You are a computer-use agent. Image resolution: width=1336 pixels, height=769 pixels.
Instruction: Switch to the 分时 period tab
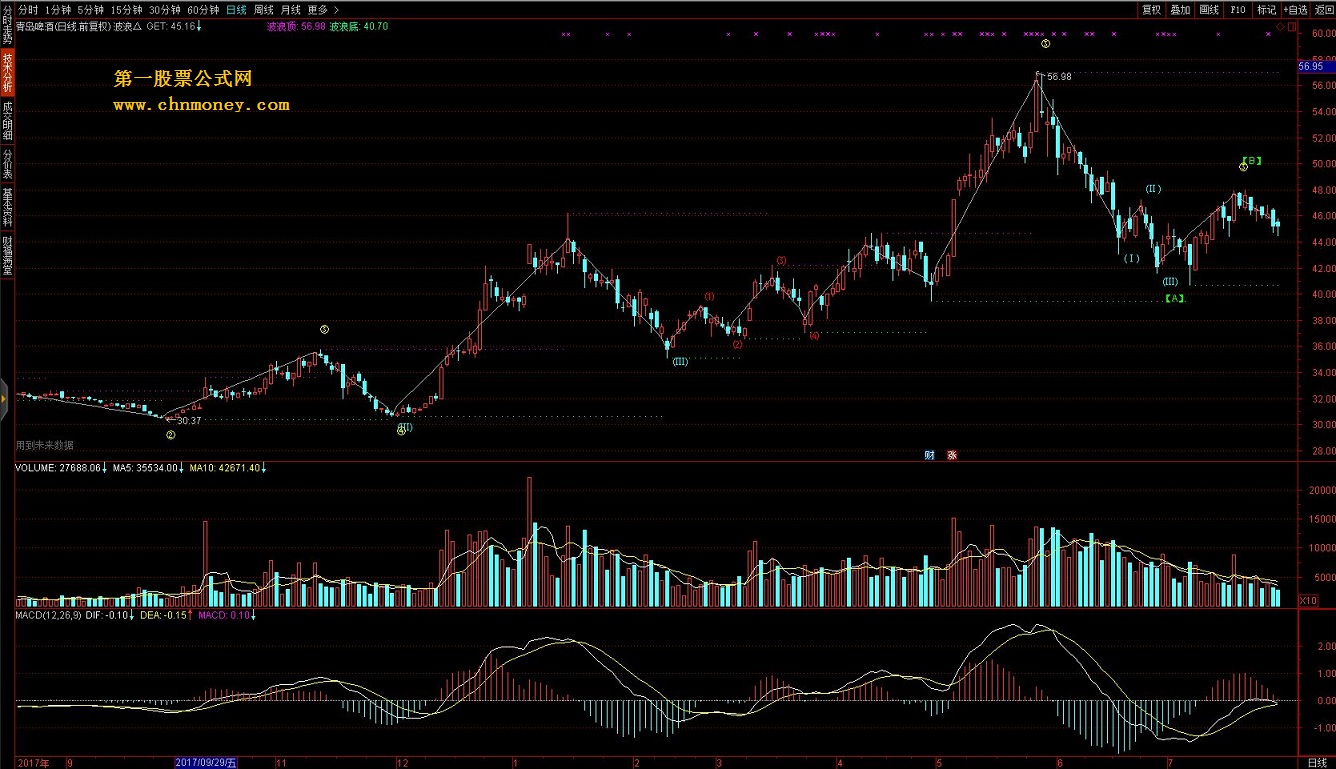coord(29,9)
